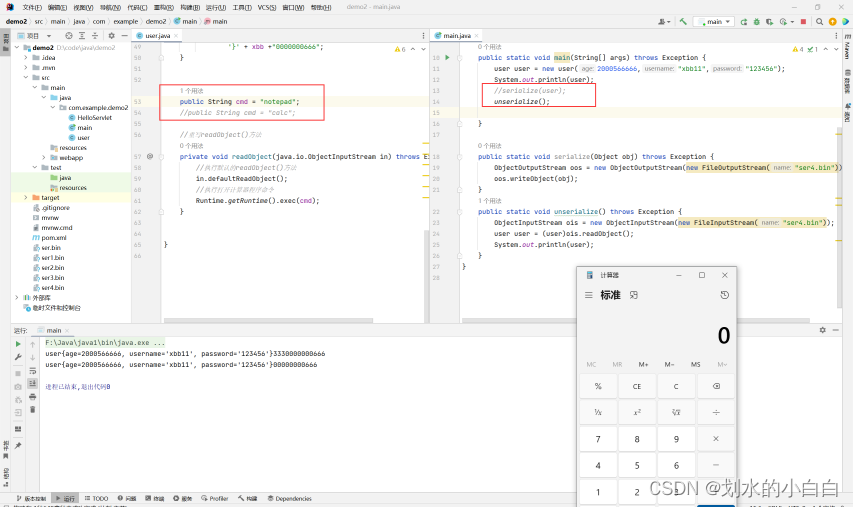Open the Dependencies tool window

[289, 498]
